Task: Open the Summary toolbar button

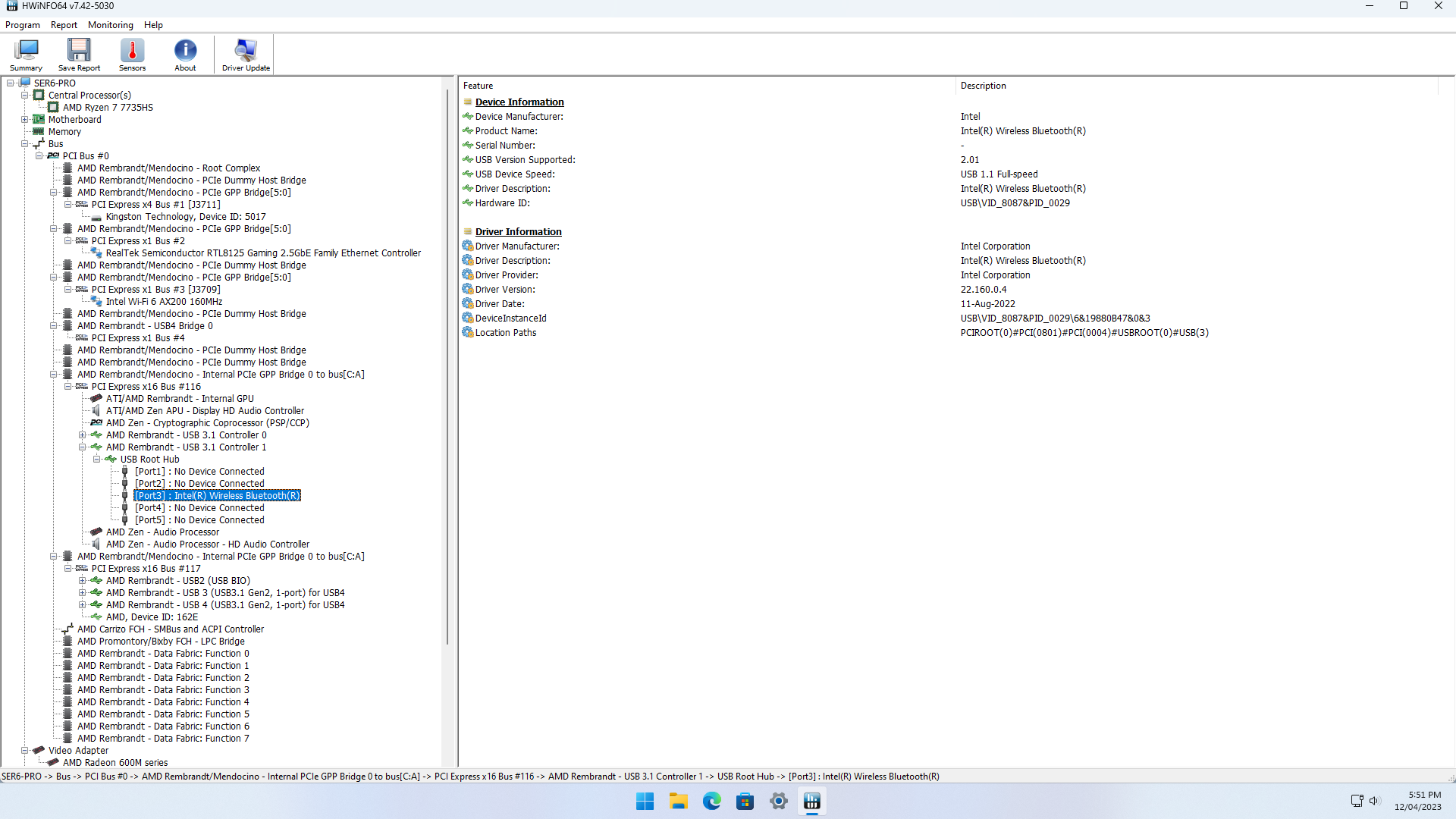Action: pyautogui.click(x=26, y=55)
